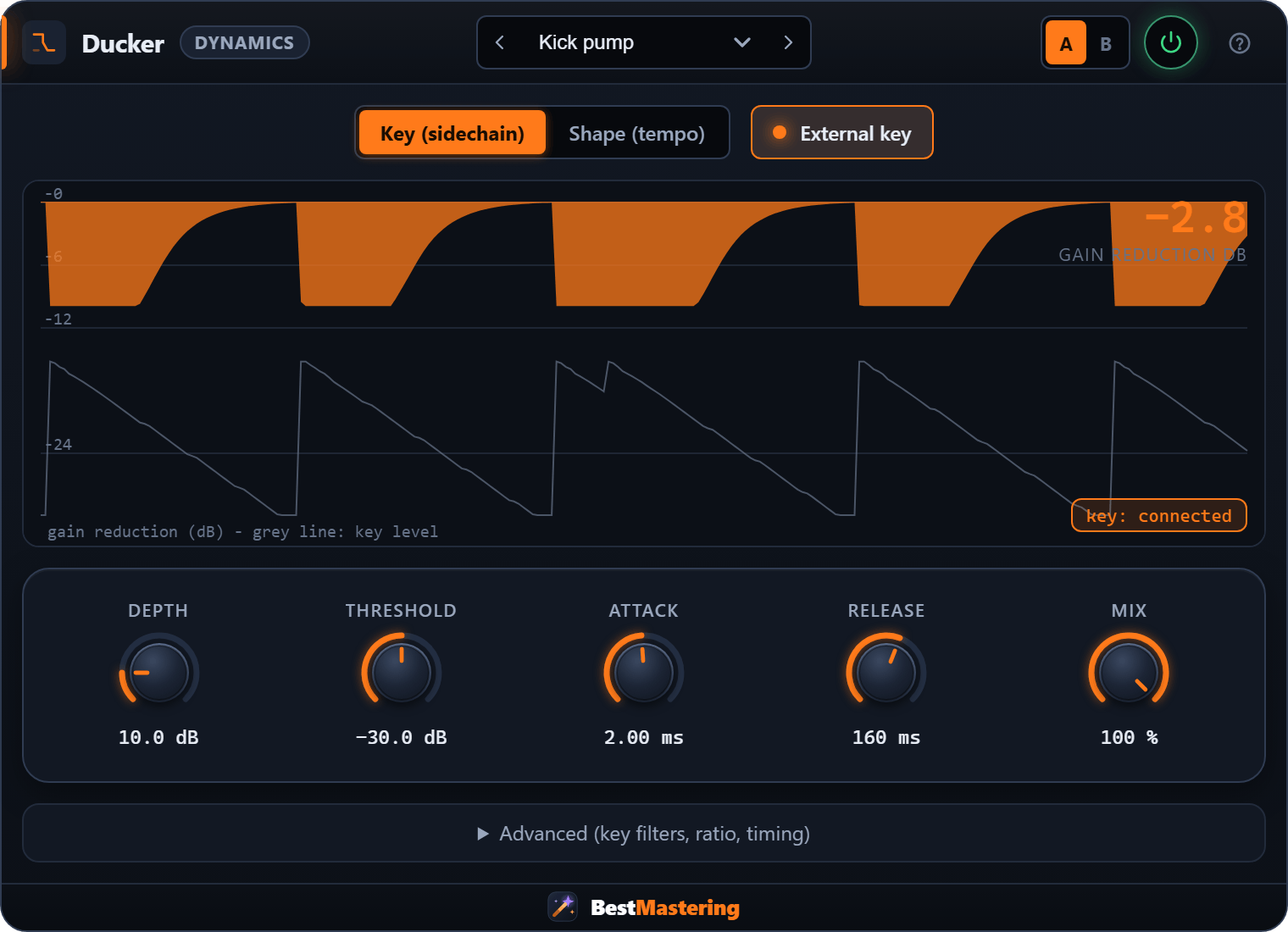Screen dimensions: 1288x932
Task: Click the Threshold knob
Action: [x=401, y=672]
